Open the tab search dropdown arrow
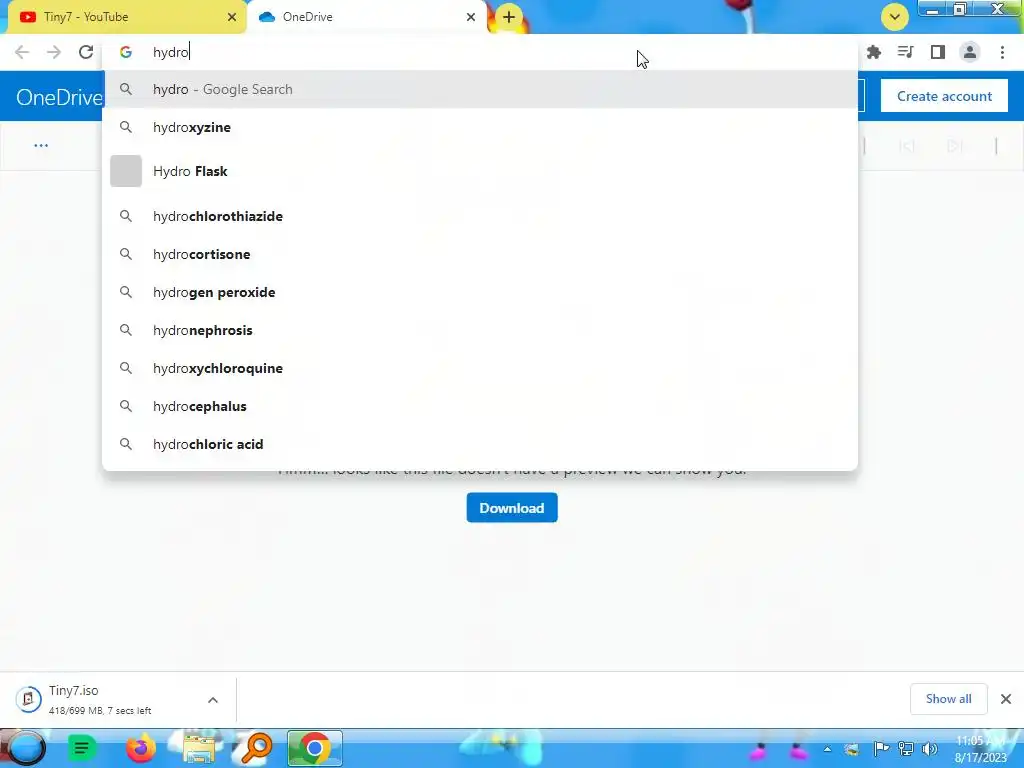This screenshot has height=768, width=1024. [895, 17]
